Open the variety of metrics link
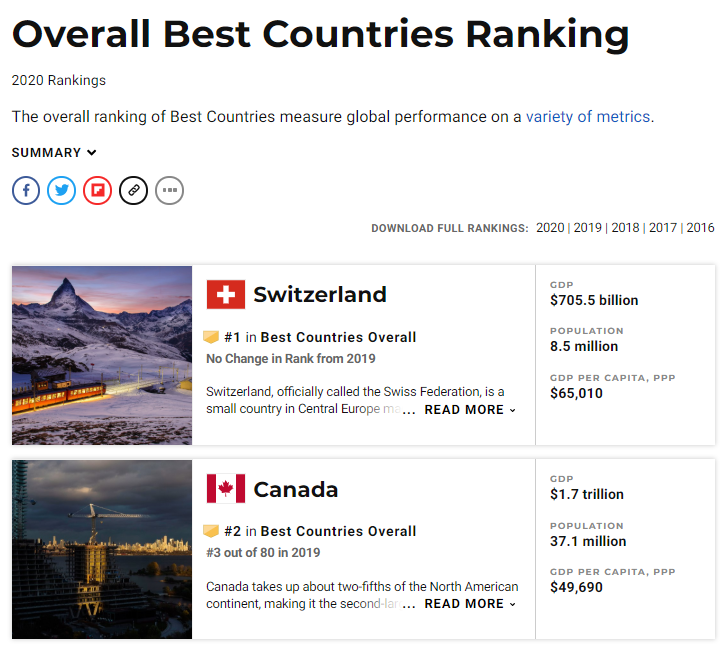 tap(588, 116)
